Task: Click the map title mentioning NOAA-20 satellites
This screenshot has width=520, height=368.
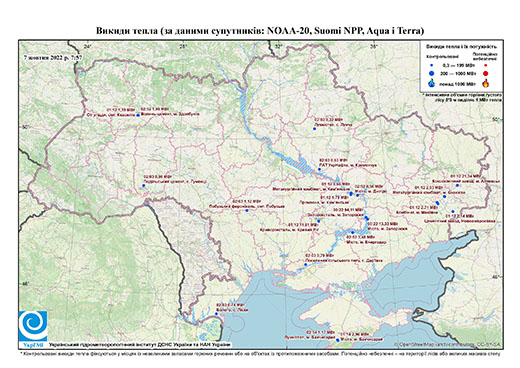Action: 260,31
